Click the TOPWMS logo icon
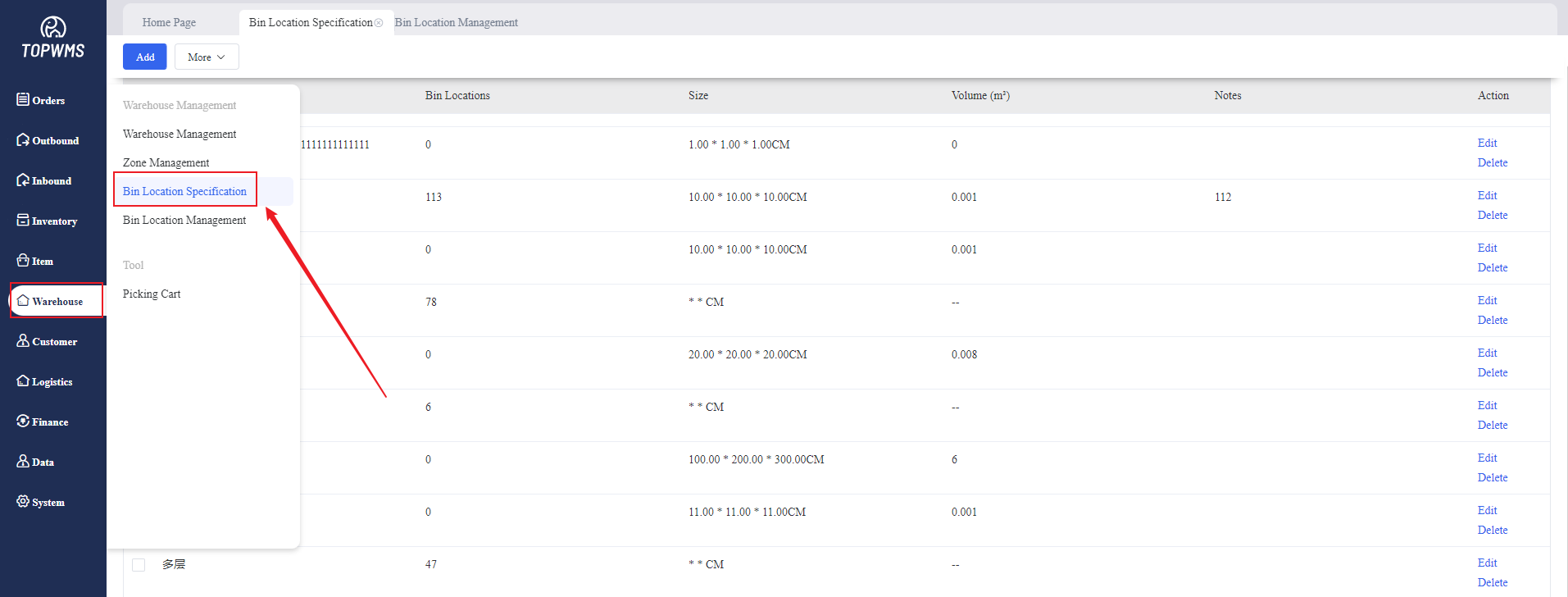This screenshot has height=597, width=1568. tap(53, 28)
